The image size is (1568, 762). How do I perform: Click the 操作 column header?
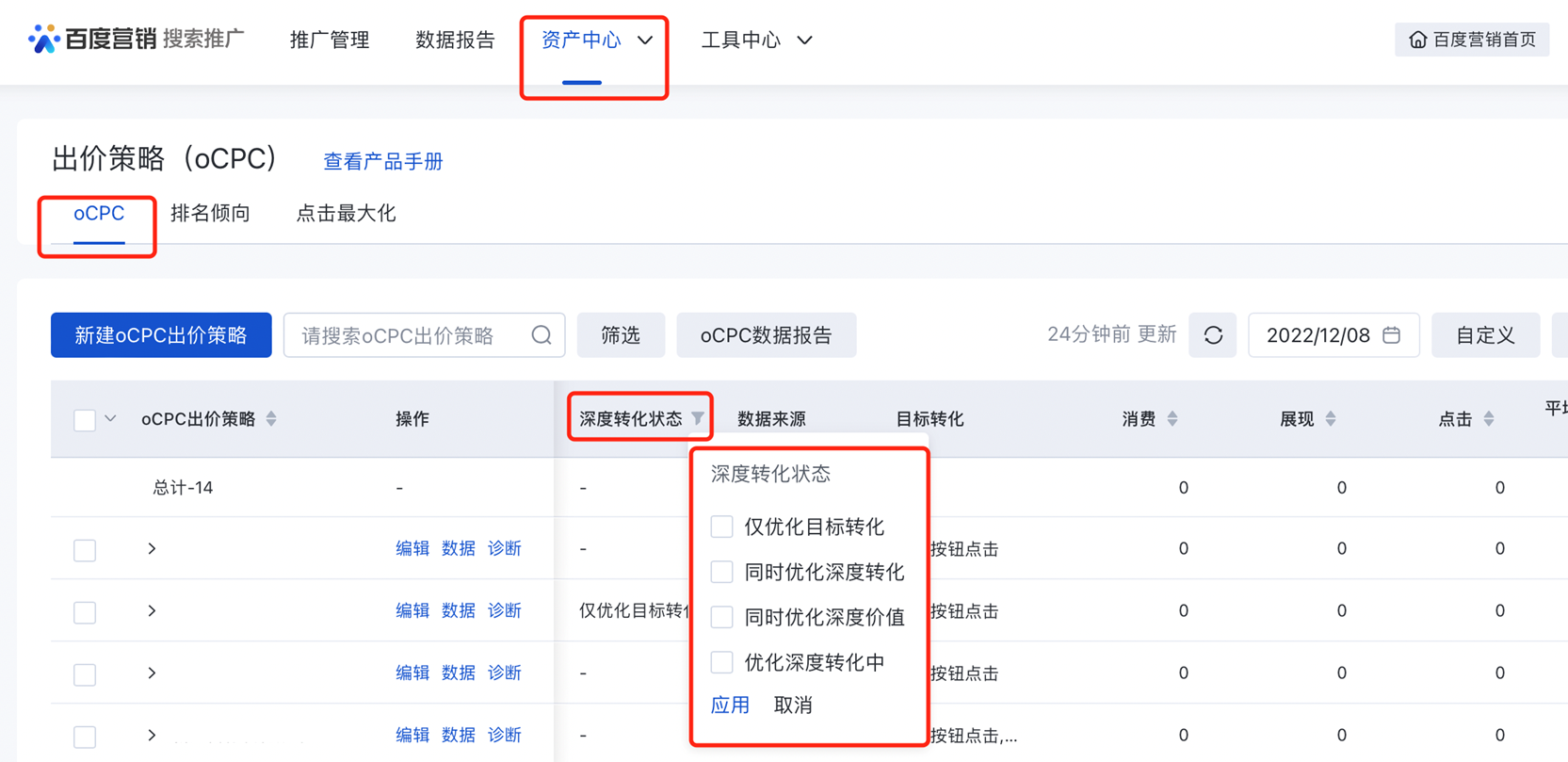click(x=412, y=419)
